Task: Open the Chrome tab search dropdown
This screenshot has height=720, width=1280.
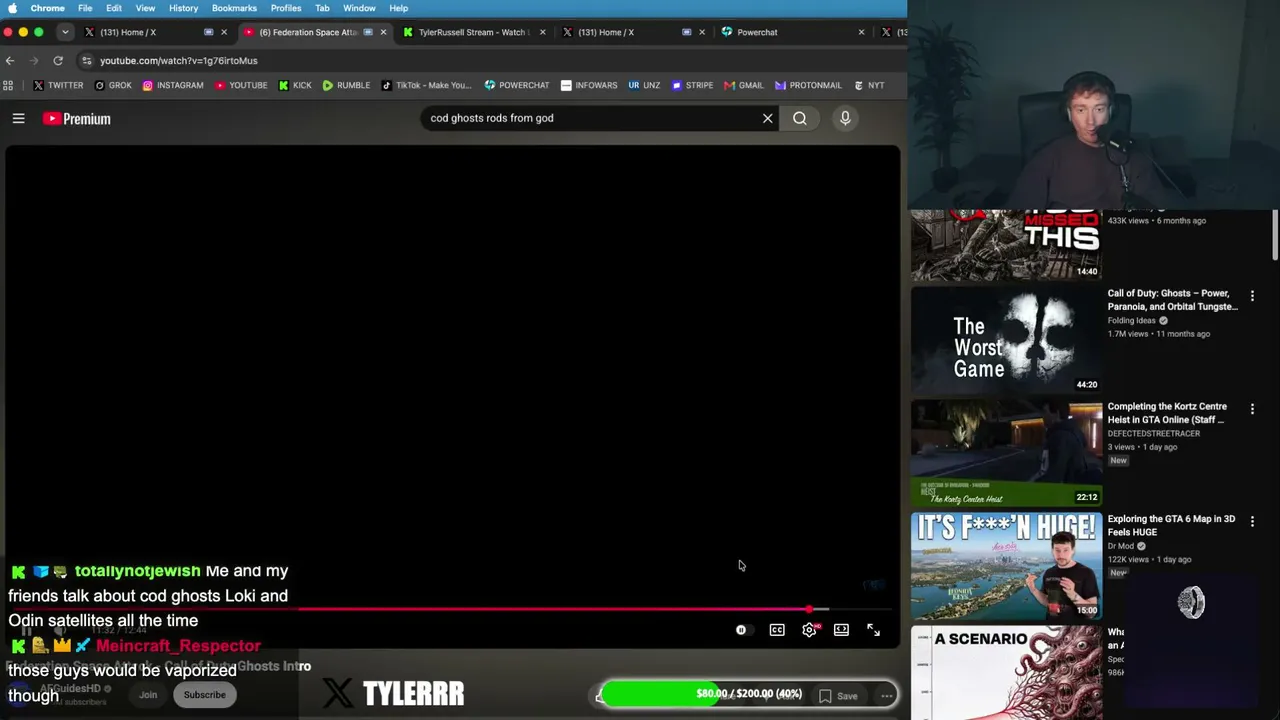Action: coord(65,32)
